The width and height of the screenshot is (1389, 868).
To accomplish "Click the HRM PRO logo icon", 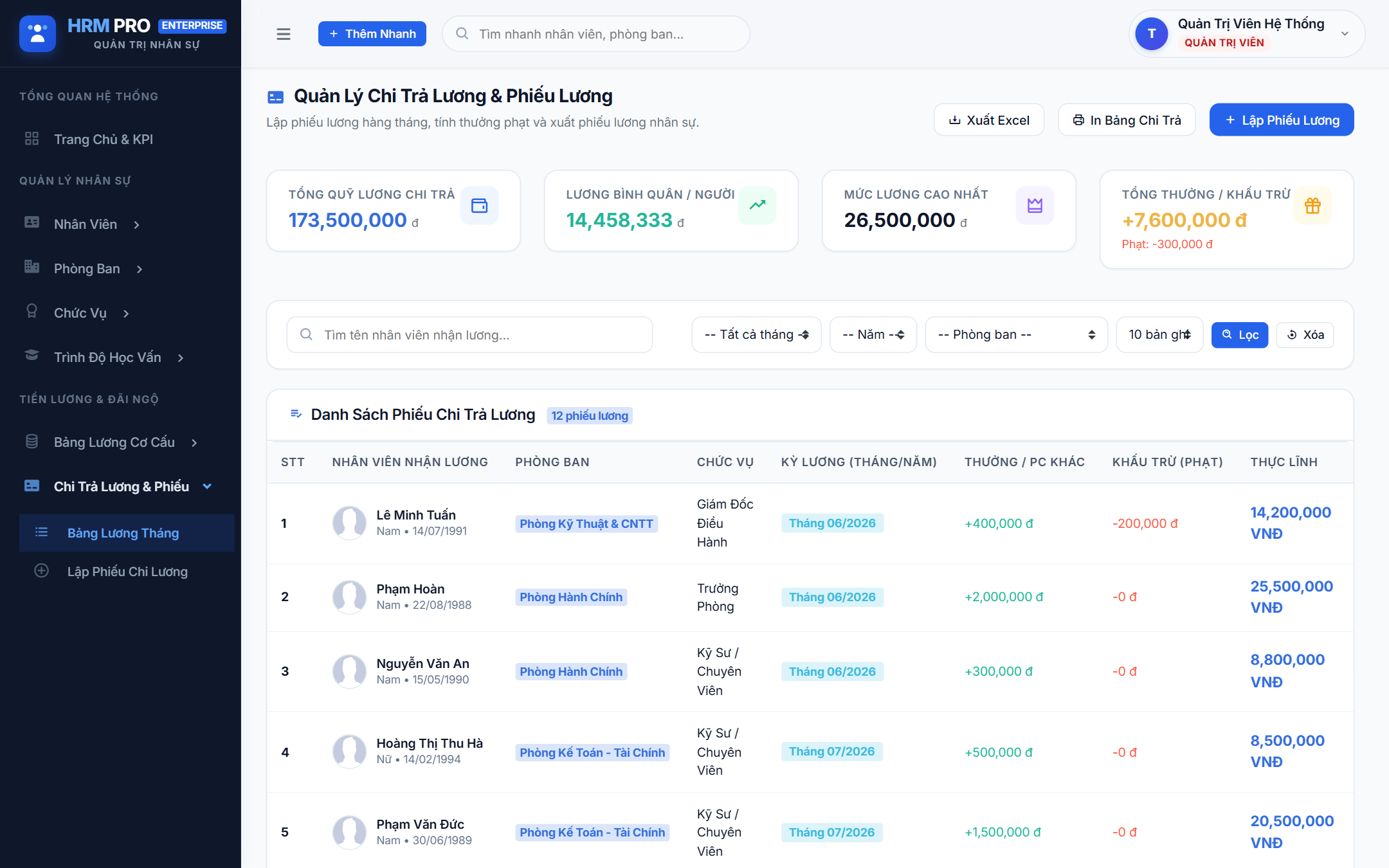I will pyautogui.click(x=37, y=33).
